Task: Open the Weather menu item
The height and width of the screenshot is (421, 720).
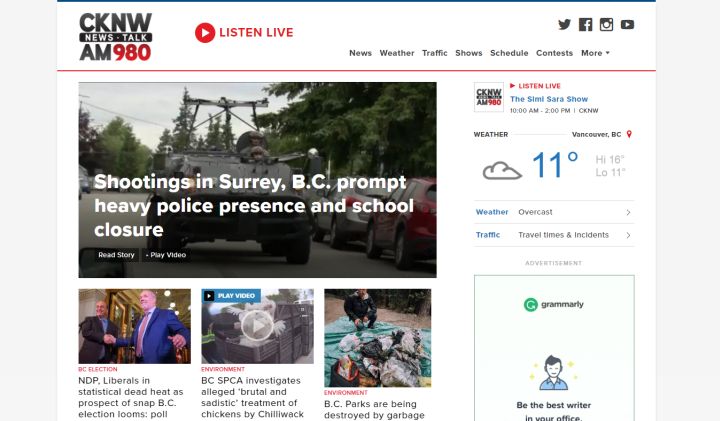Action: point(397,53)
